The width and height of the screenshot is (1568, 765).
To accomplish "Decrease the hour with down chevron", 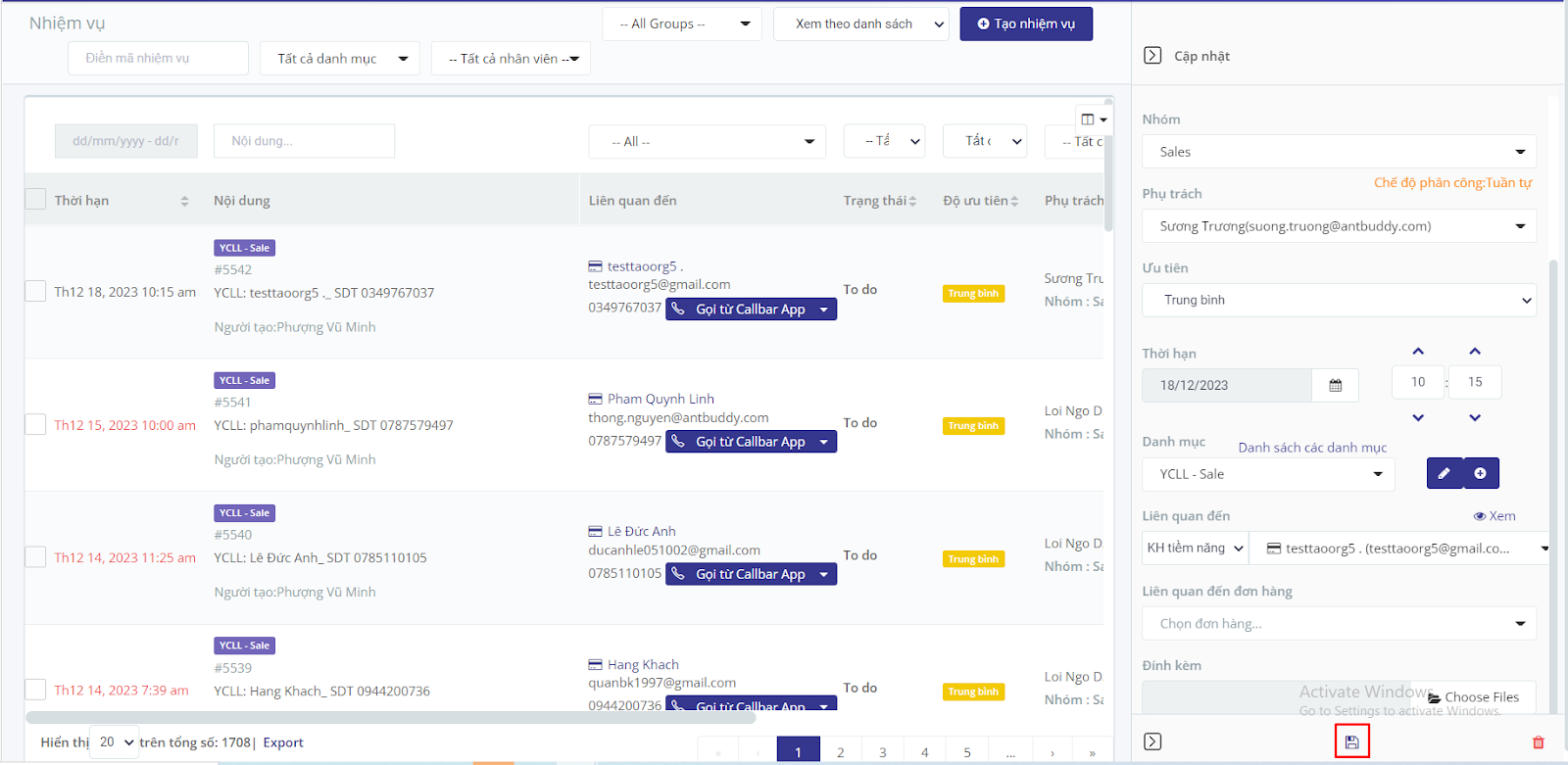I will pos(1418,417).
